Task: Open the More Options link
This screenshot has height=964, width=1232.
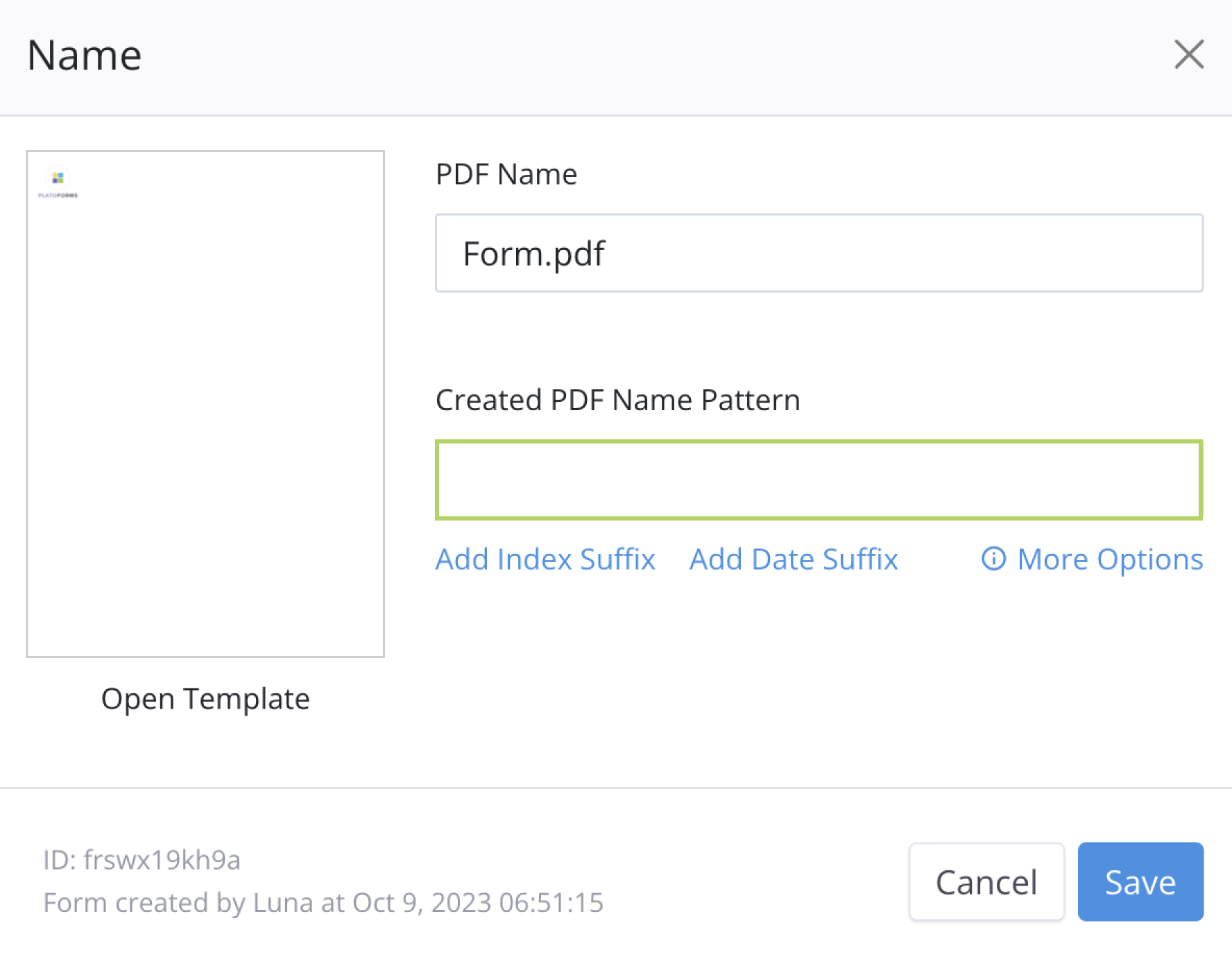Action: (x=1109, y=559)
